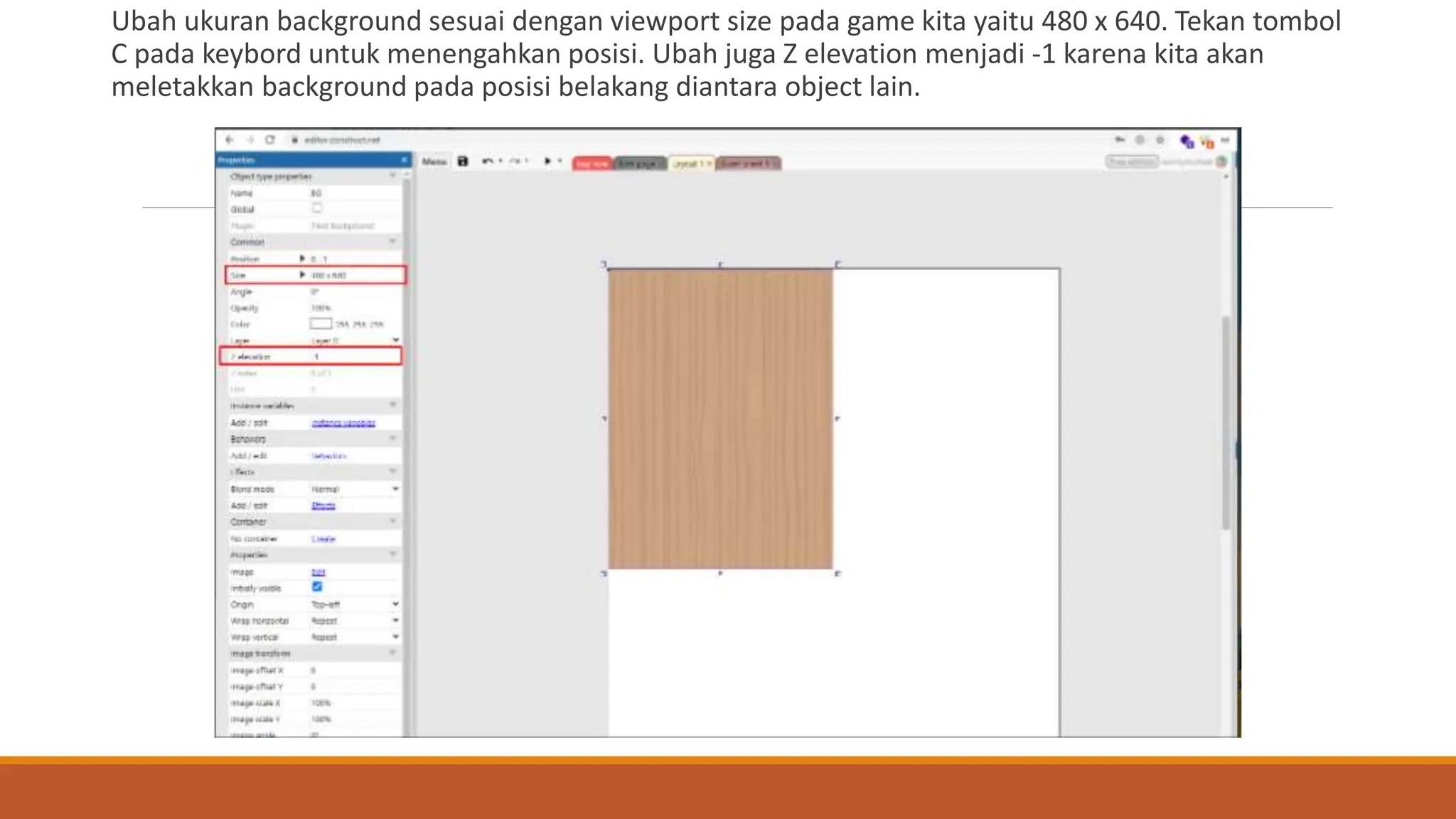Click the Name field with value BG
The image size is (1456, 819).
click(354, 193)
